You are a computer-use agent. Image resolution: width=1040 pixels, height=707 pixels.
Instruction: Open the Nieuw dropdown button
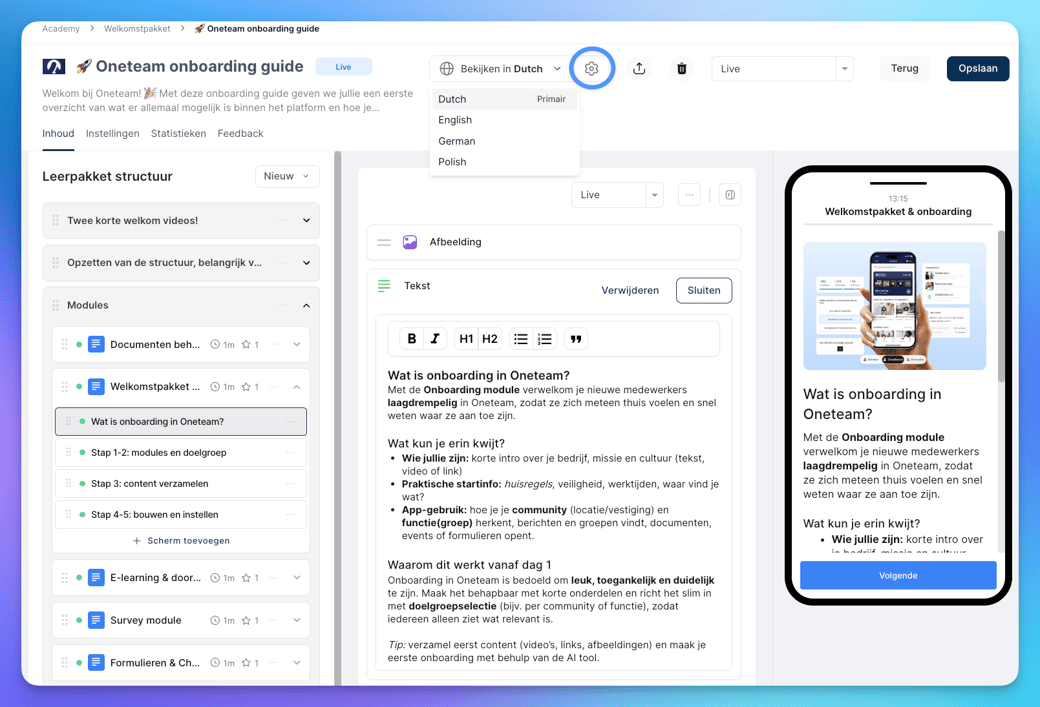click(287, 176)
